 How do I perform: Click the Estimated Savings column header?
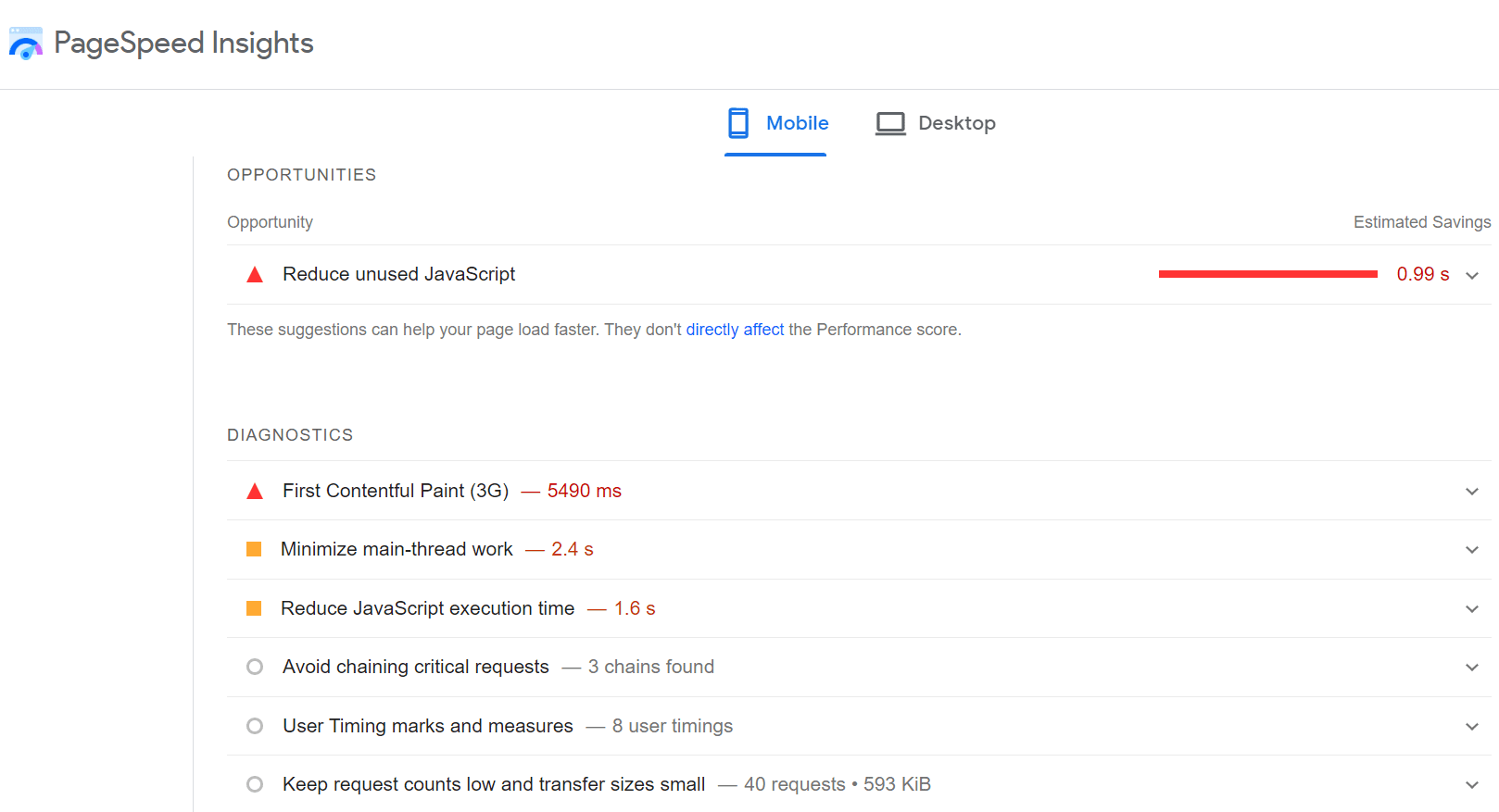pyautogui.click(x=1421, y=222)
